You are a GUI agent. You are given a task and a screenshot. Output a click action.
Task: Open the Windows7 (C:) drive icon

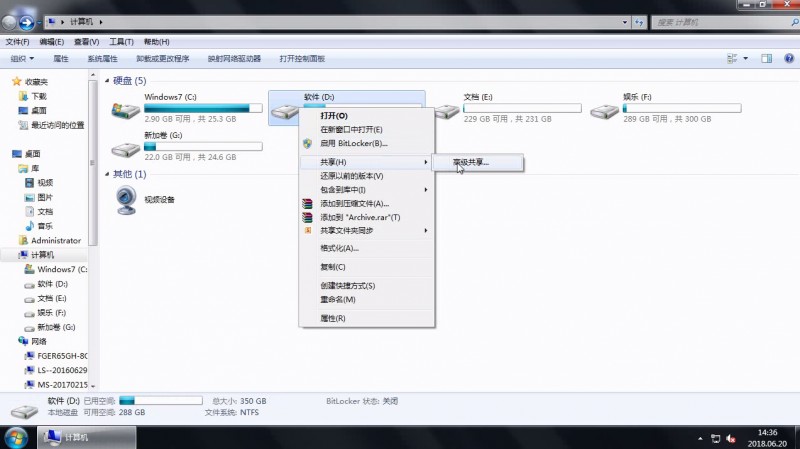(126, 110)
